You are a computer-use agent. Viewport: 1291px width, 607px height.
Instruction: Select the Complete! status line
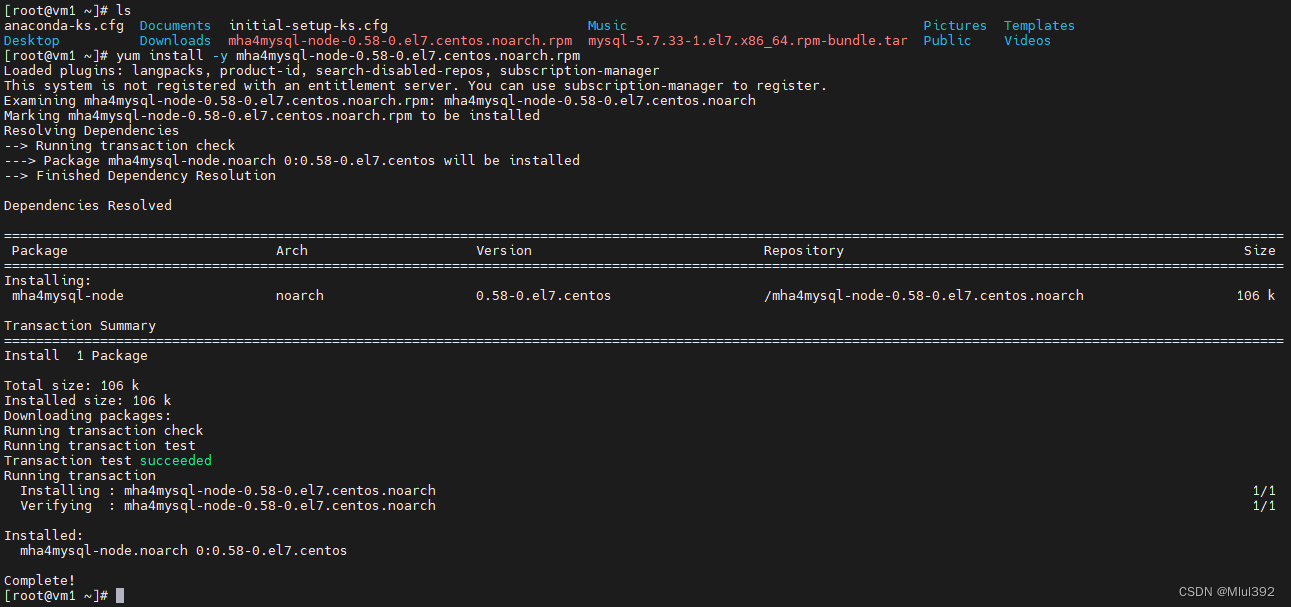click(x=39, y=580)
